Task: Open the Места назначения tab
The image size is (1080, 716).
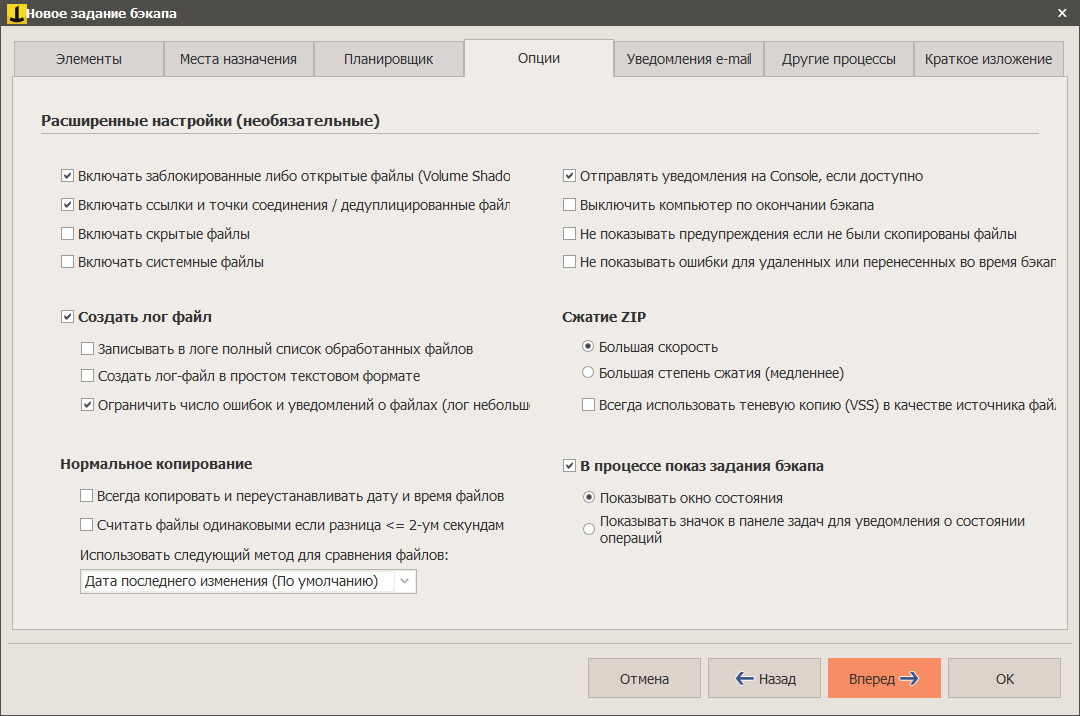Action: tap(238, 59)
